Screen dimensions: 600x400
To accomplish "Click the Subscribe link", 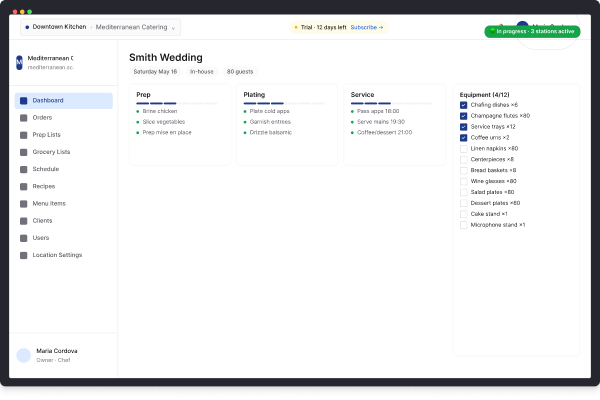I will pos(367,28).
